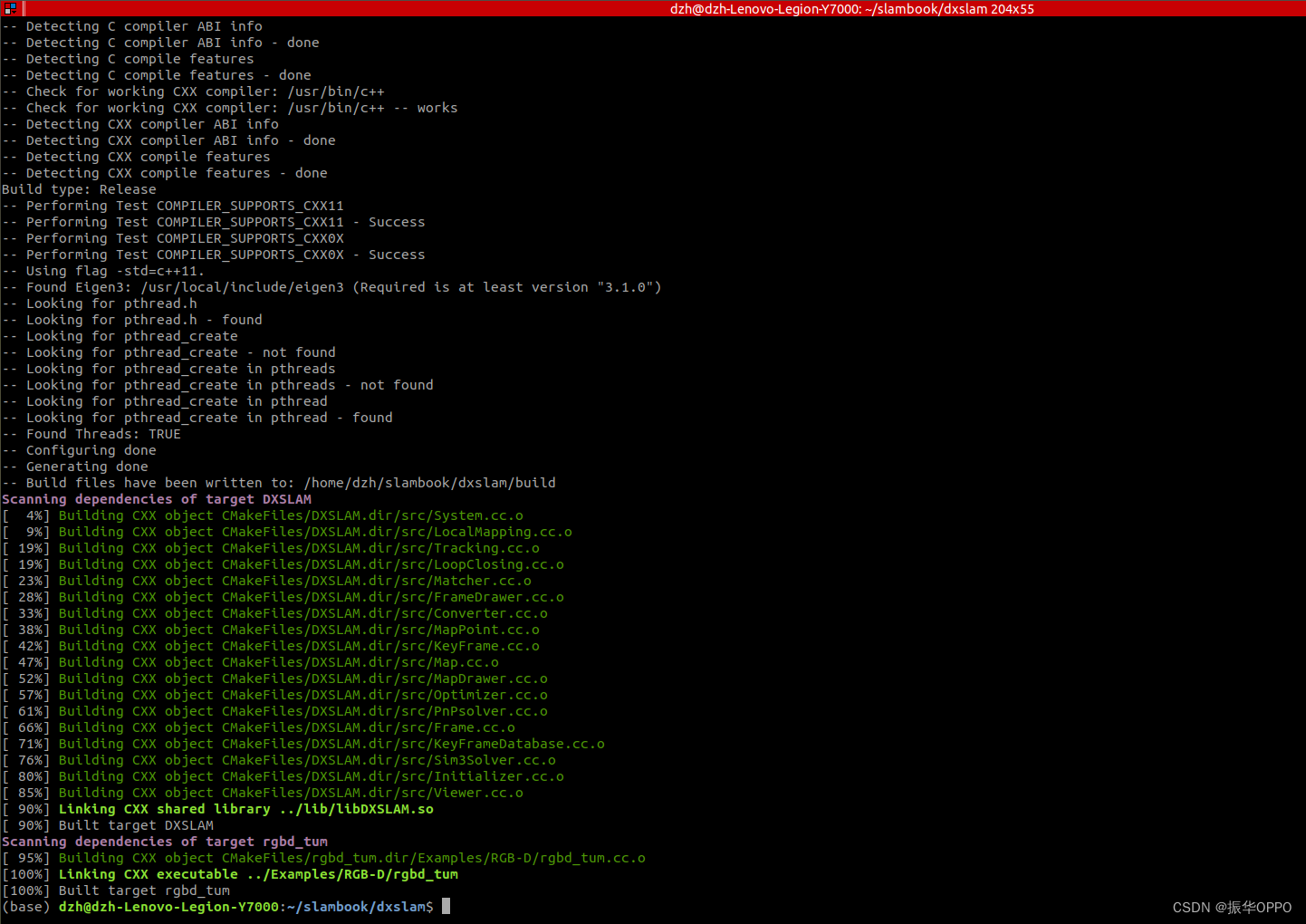Click the line building Matcher.cc.o
This screenshot has width=1306, height=924.
266,581
